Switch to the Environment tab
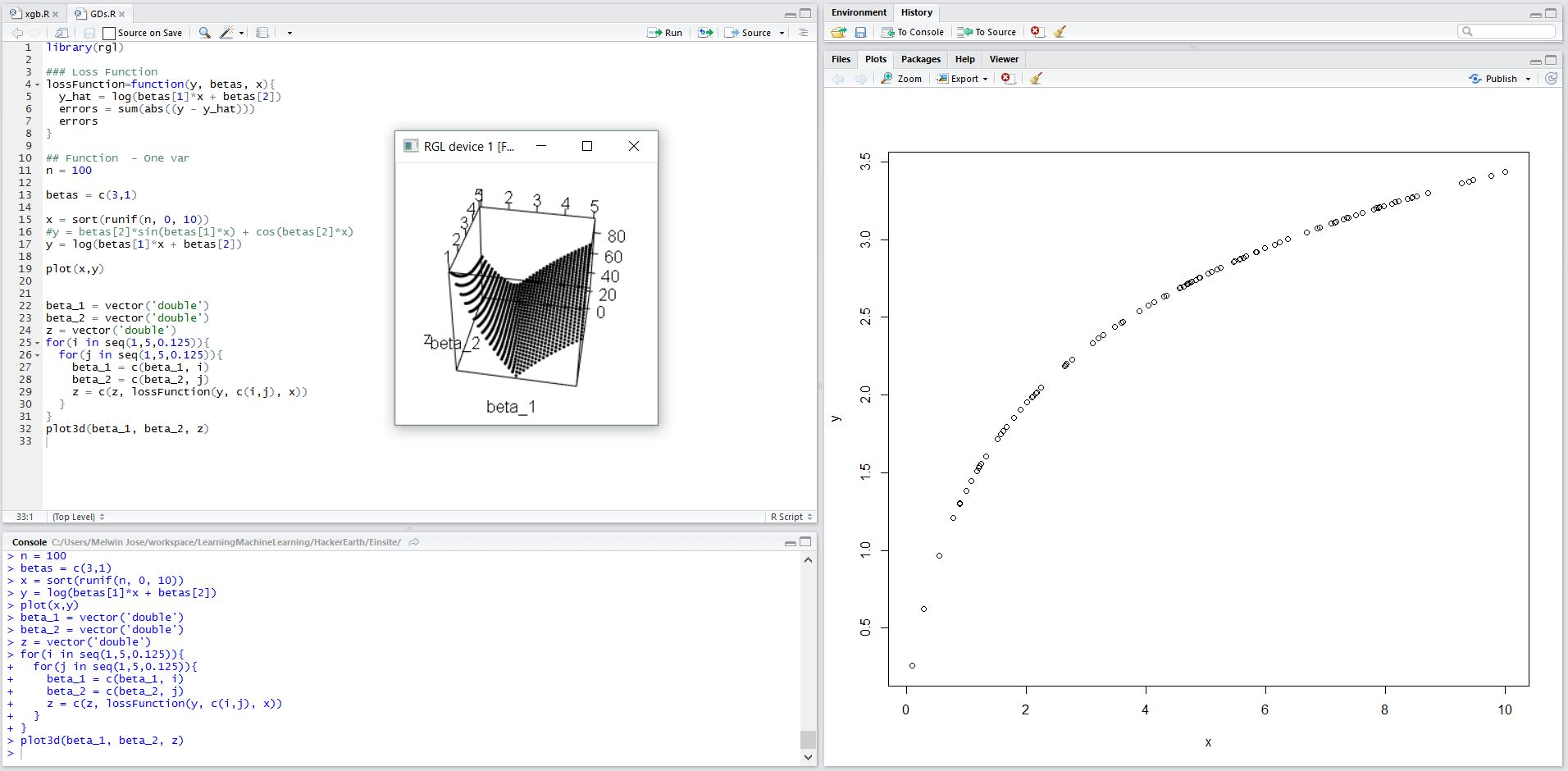 click(859, 12)
